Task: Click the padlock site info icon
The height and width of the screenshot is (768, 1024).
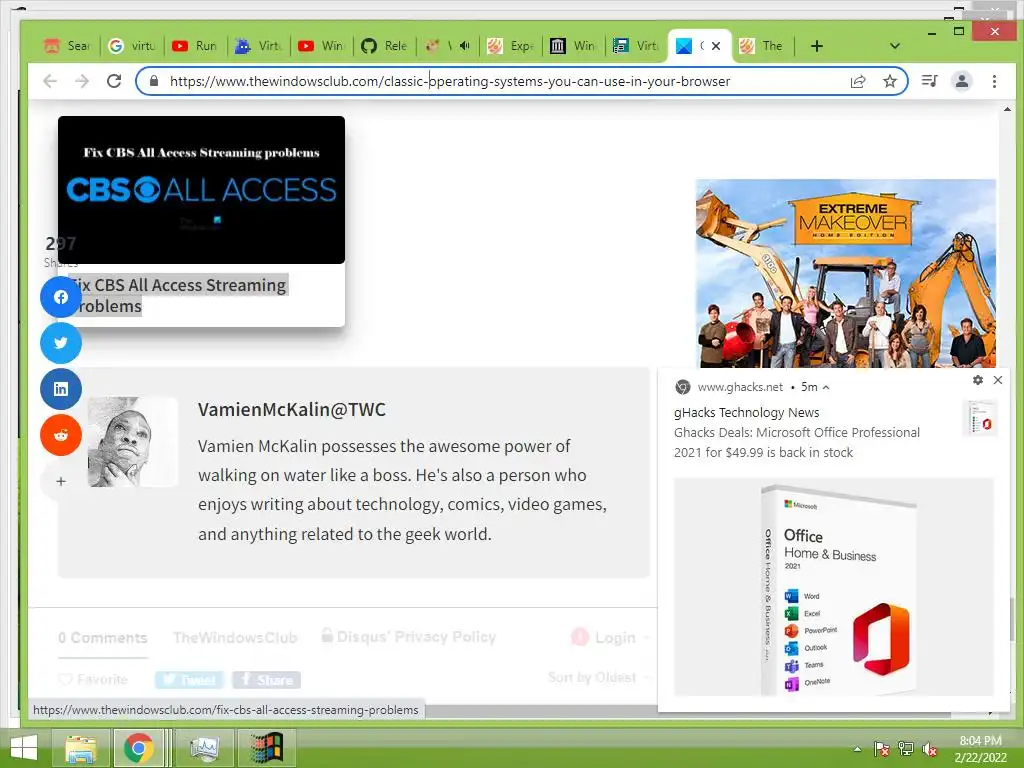Action: 153,81
